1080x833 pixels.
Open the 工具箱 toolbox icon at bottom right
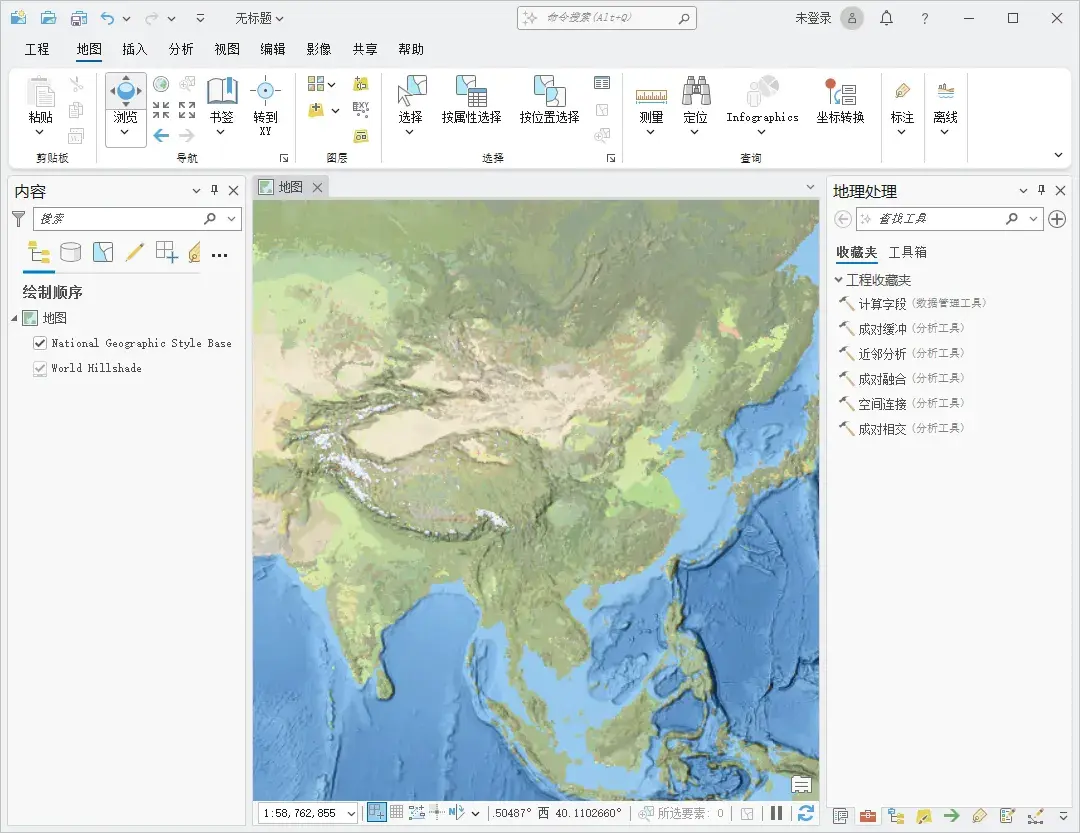pyautogui.click(x=868, y=816)
